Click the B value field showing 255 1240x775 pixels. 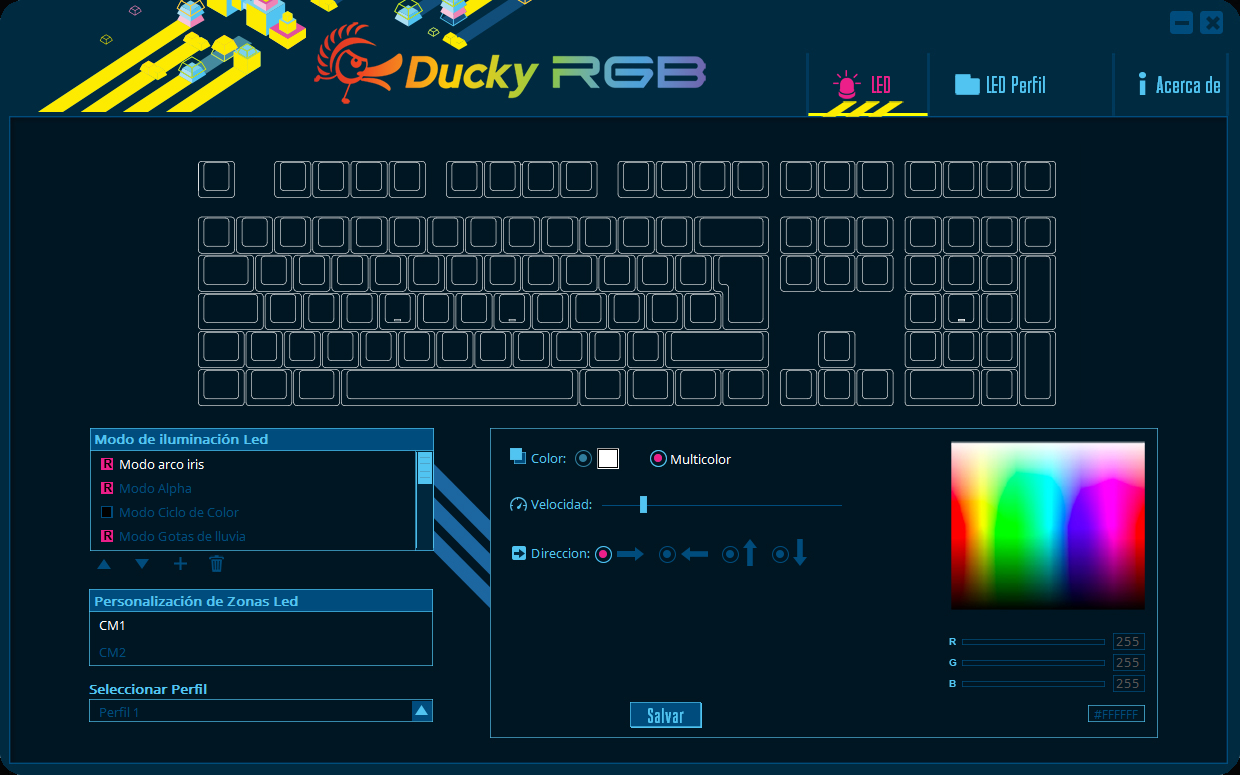pyautogui.click(x=1128, y=684)
